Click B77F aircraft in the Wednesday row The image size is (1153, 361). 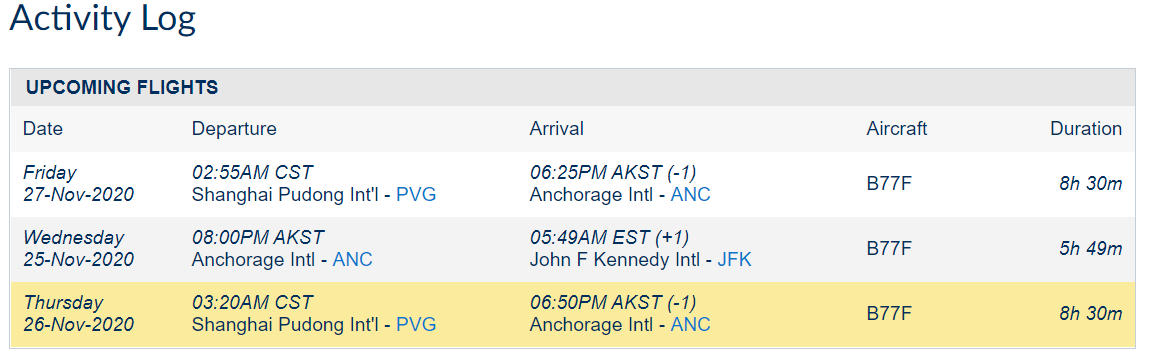pos(889,249)
